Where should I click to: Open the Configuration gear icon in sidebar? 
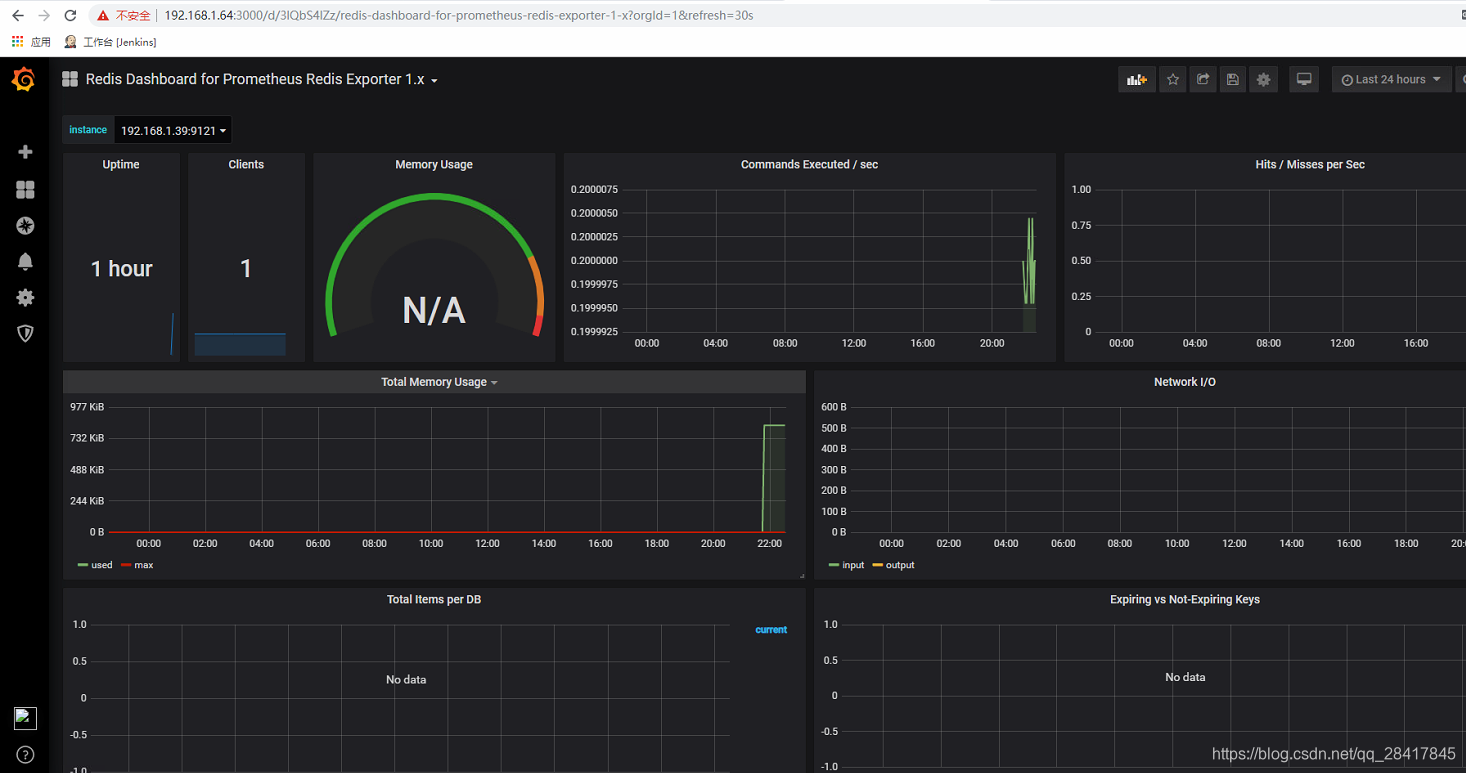pyautogui.click(x=25, y=298)
